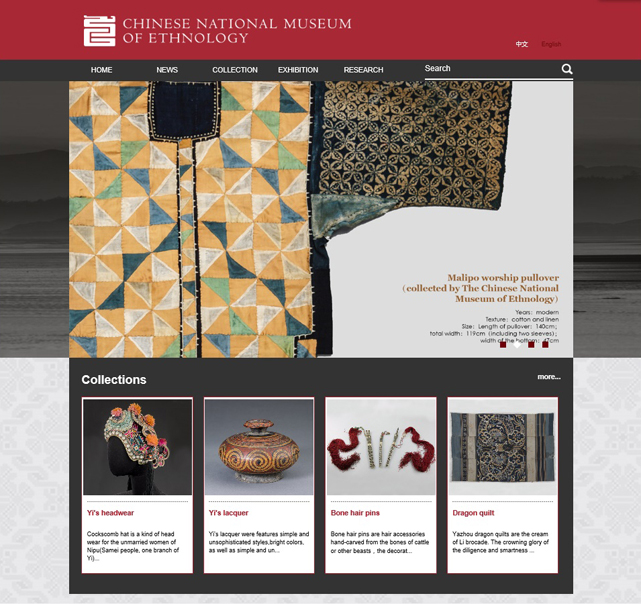This screenshot has width=641, height=604.
Task: Click the search magnifier icon
Action: coord(567,69)
